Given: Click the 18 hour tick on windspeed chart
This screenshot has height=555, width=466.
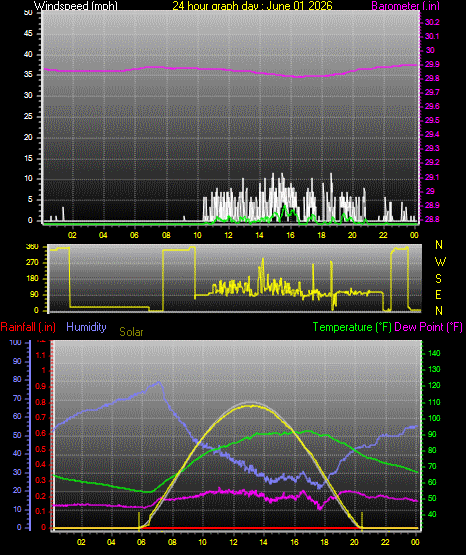Looking at the screenshot, I should [x=321, y=235].
